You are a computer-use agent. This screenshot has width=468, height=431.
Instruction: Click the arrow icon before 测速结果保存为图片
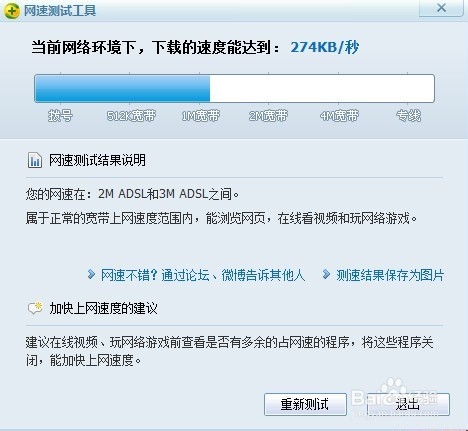(x=326, y=274)
